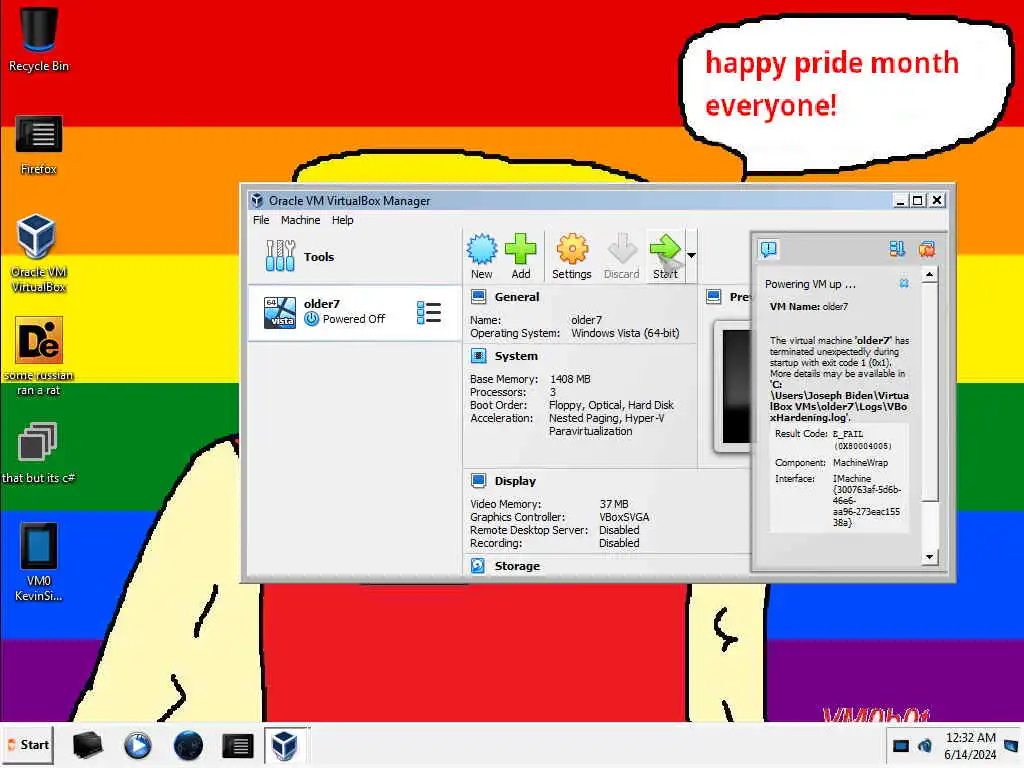Select the Tools item in left pane
The height and width of the screenshot is (768, 1024).
pyautogui.click(x=354, y=256)
